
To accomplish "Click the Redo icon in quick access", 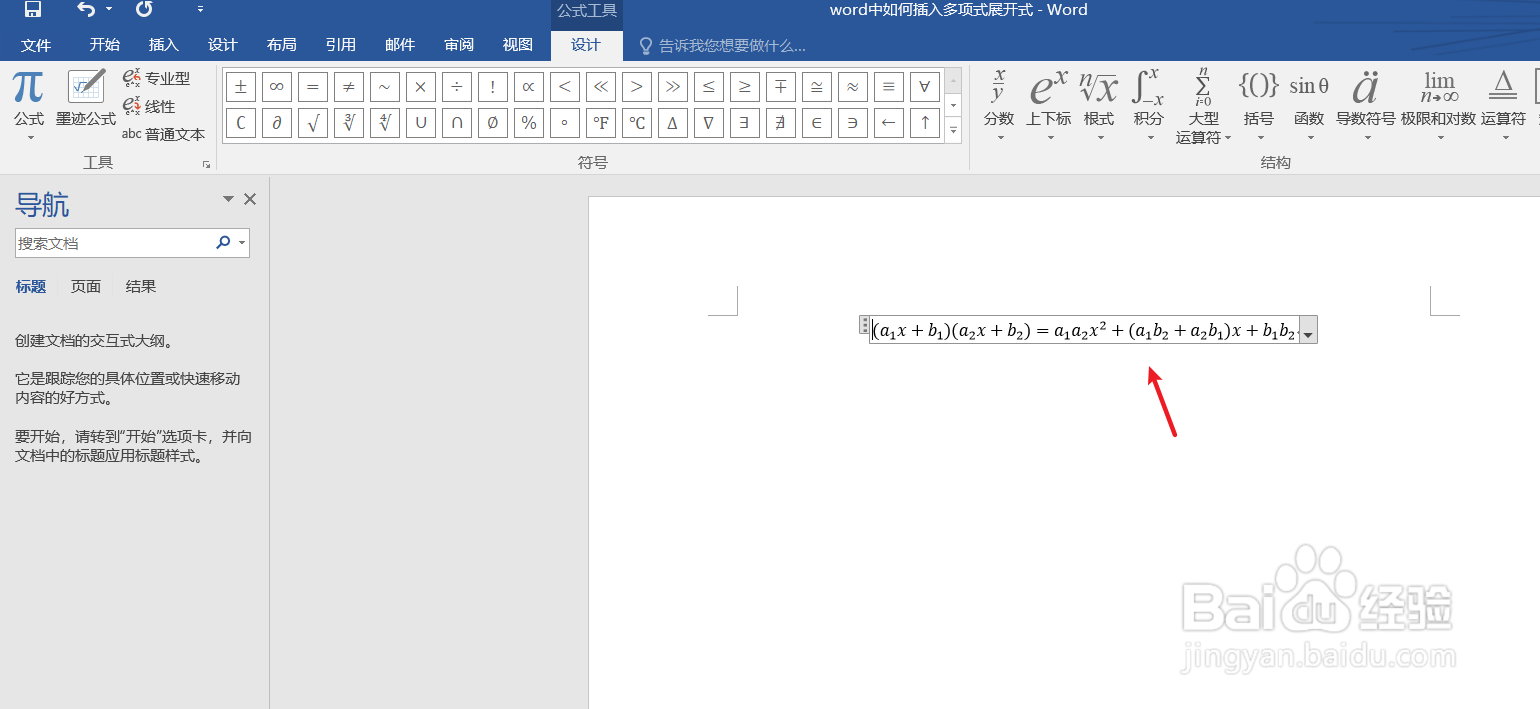I will click(145, 10).
